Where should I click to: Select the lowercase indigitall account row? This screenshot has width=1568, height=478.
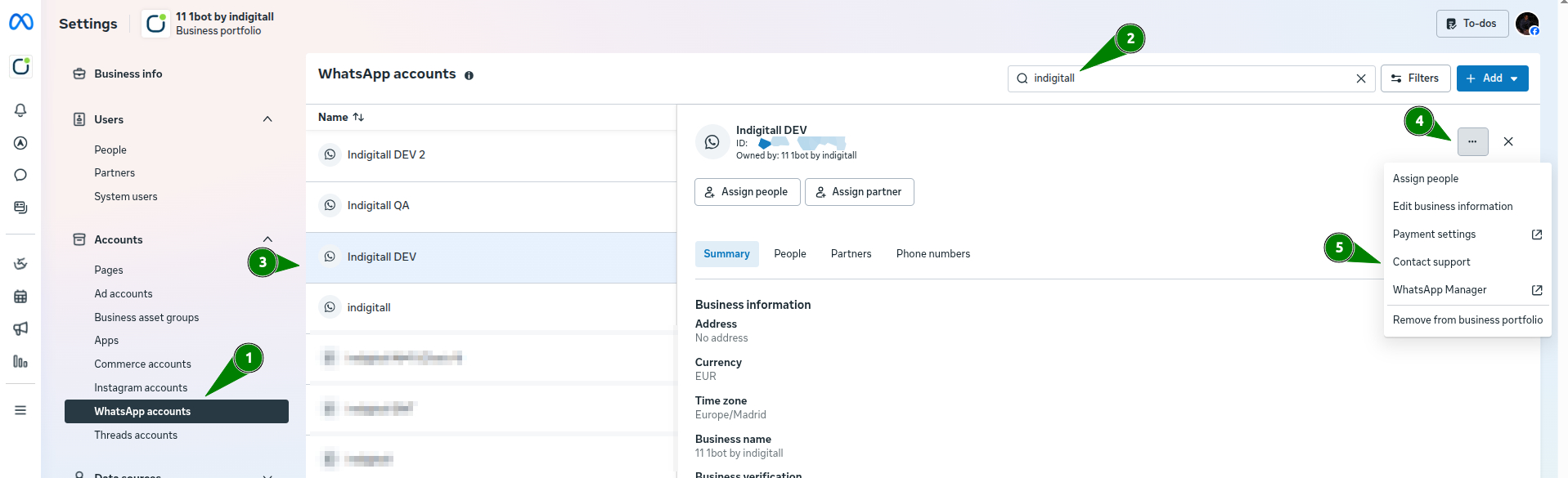click(x=491, y=308)
